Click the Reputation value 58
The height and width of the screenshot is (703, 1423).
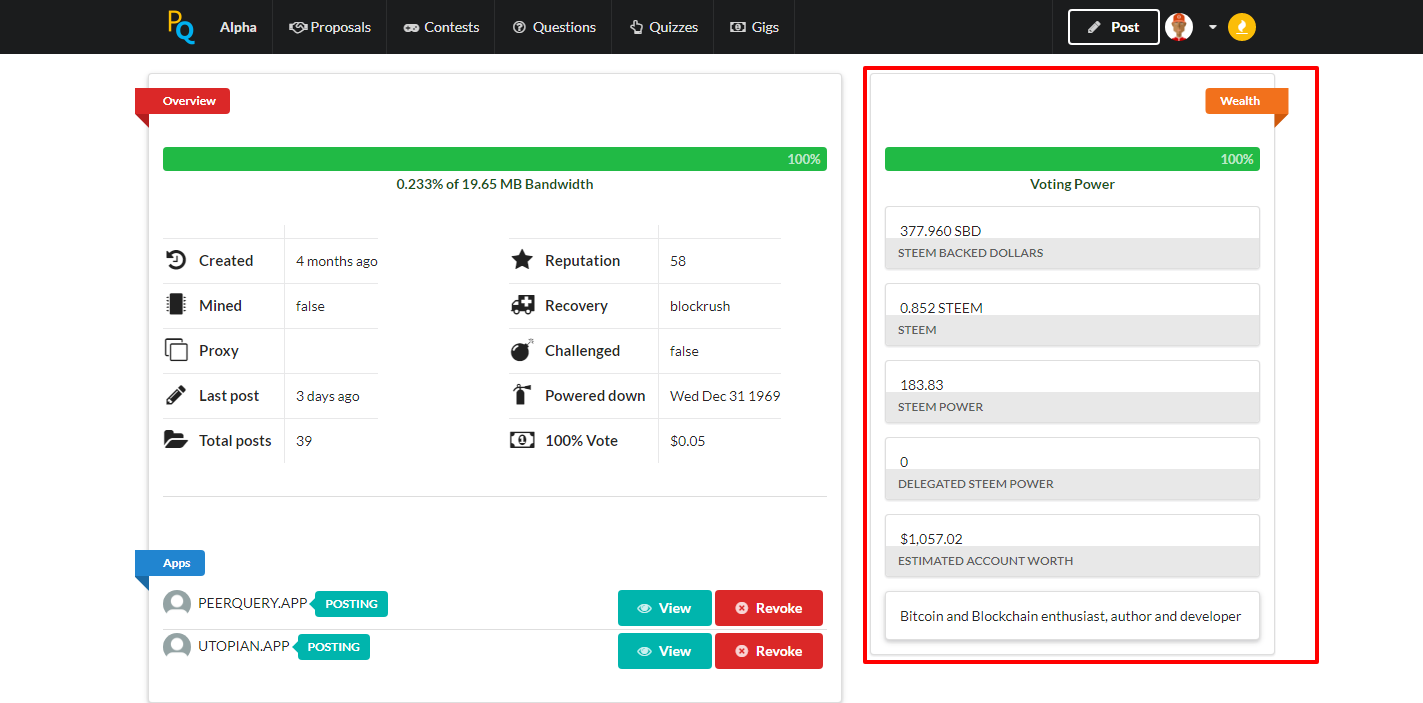[x=678, y=261]
